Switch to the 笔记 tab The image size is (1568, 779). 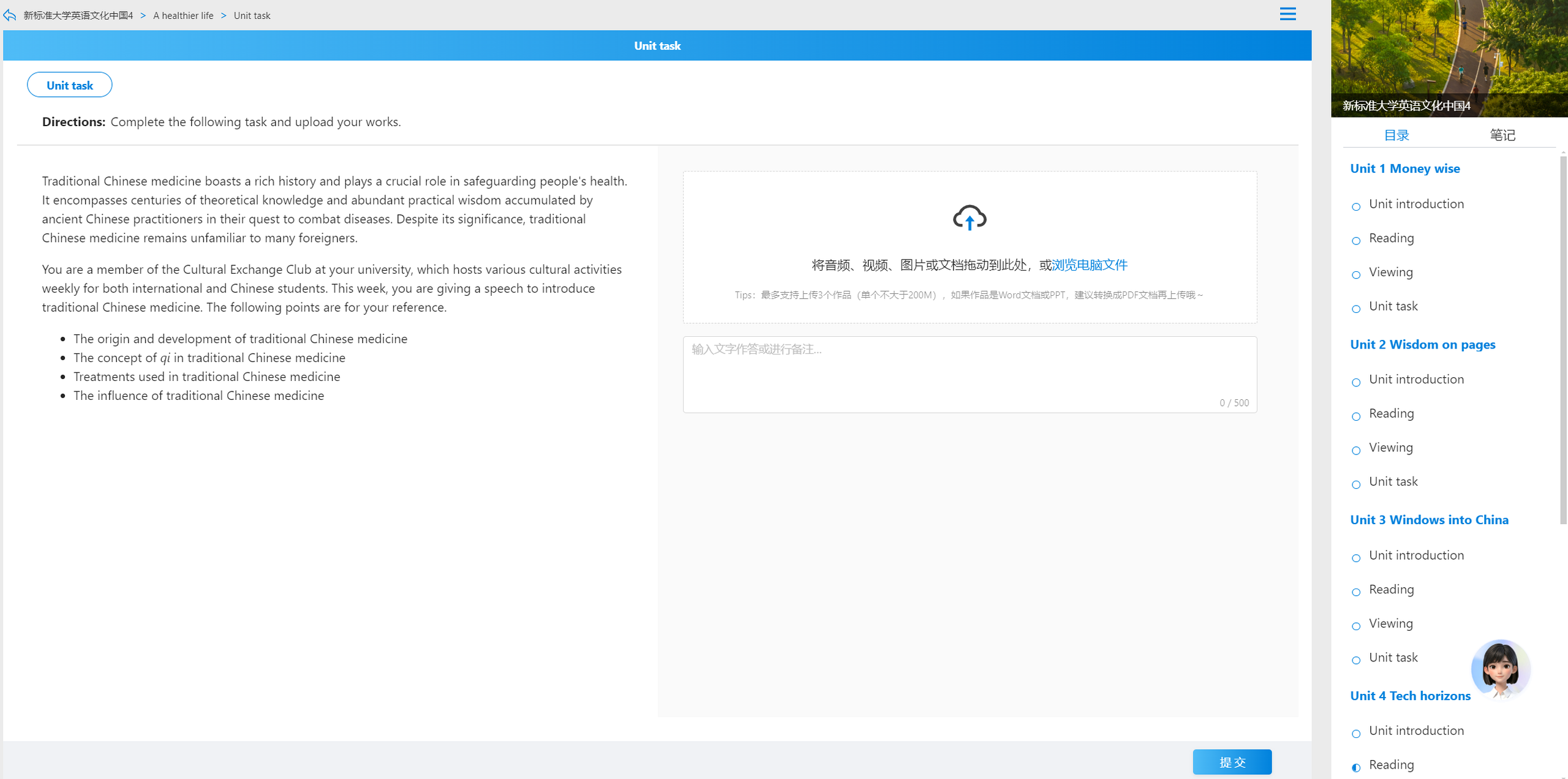1502,135
